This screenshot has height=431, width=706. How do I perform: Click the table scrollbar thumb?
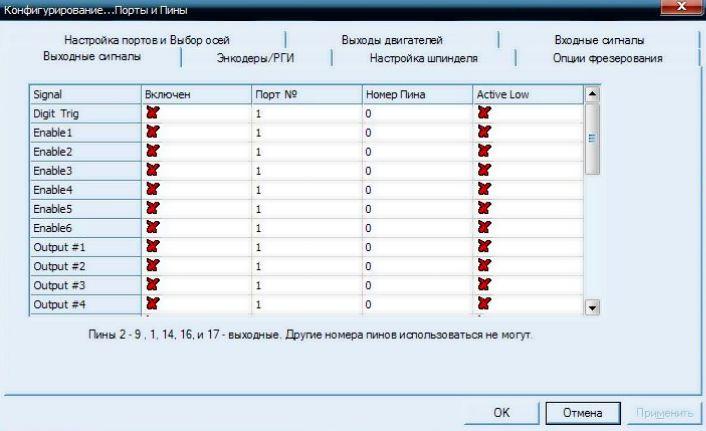pos(592,140)
